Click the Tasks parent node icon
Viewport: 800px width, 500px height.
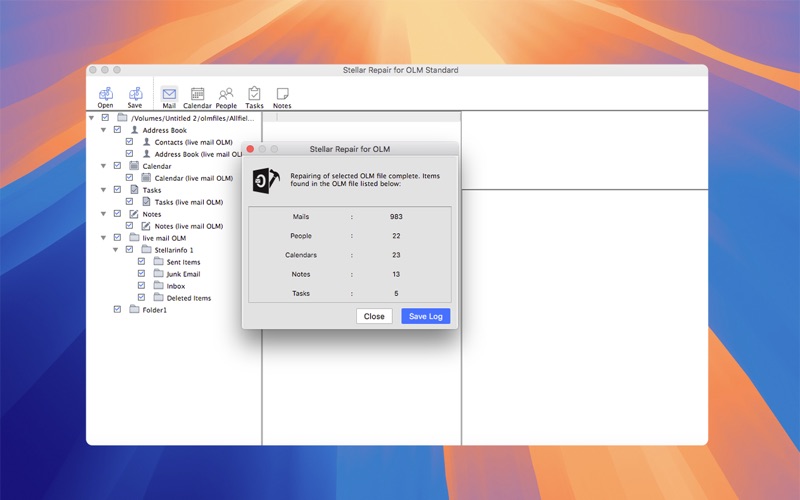134,189
